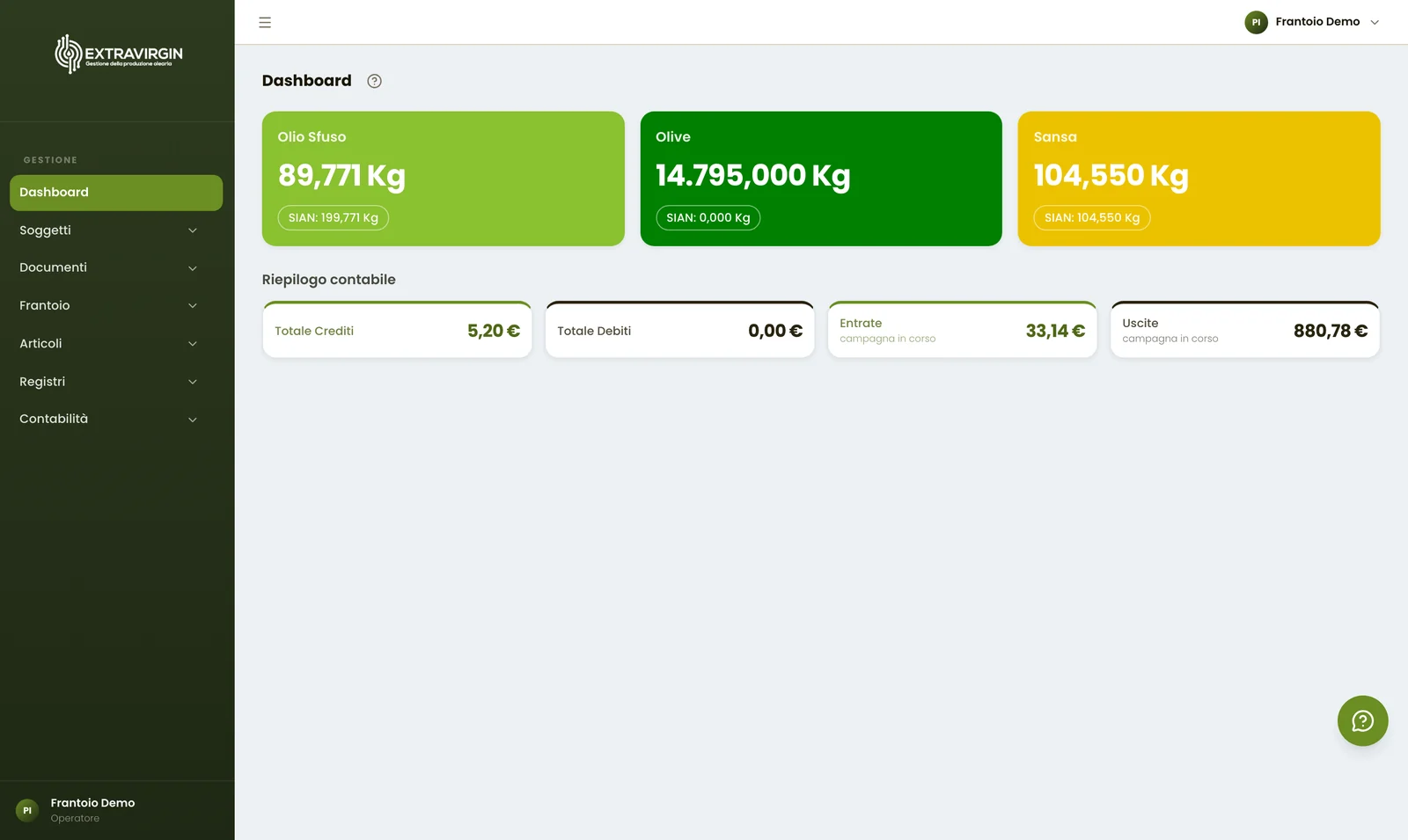
Task: Open the Olive stock card
Action: click(821, 179)
